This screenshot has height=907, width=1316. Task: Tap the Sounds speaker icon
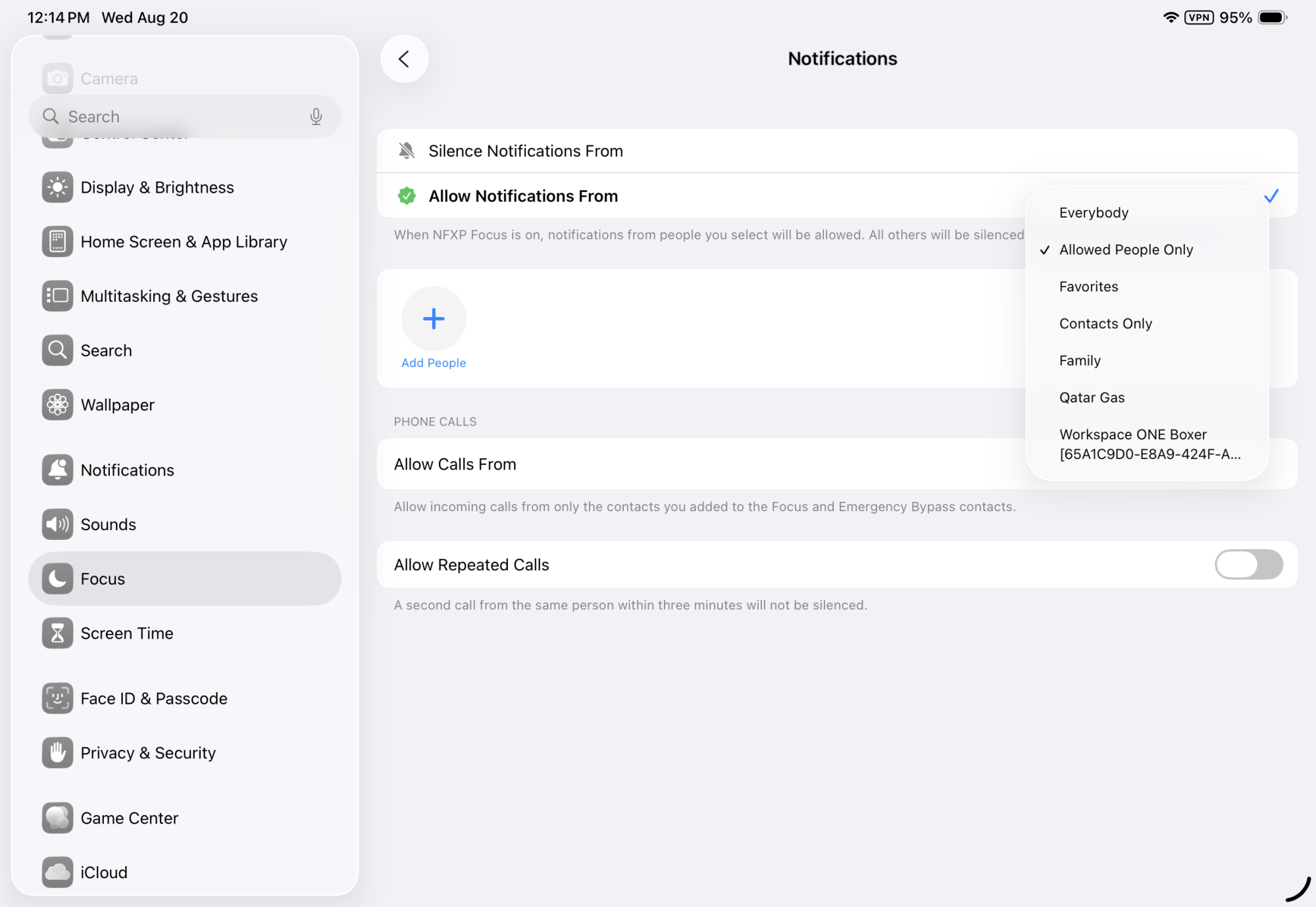tap(58, 524)
